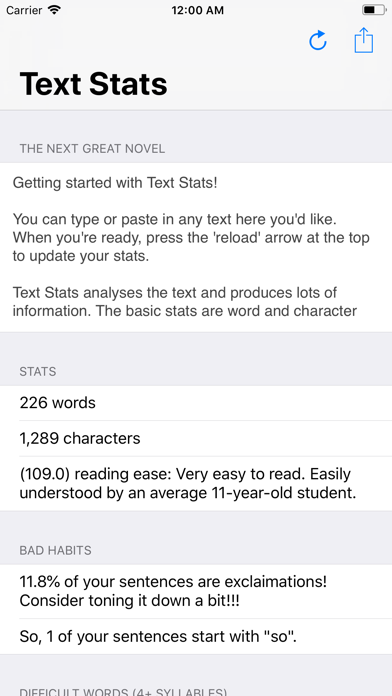This screenshot has width=392, height=696.
Task: Tap the 12:00 AM clock
Action: pyautogui.click(x=198, y=10)
